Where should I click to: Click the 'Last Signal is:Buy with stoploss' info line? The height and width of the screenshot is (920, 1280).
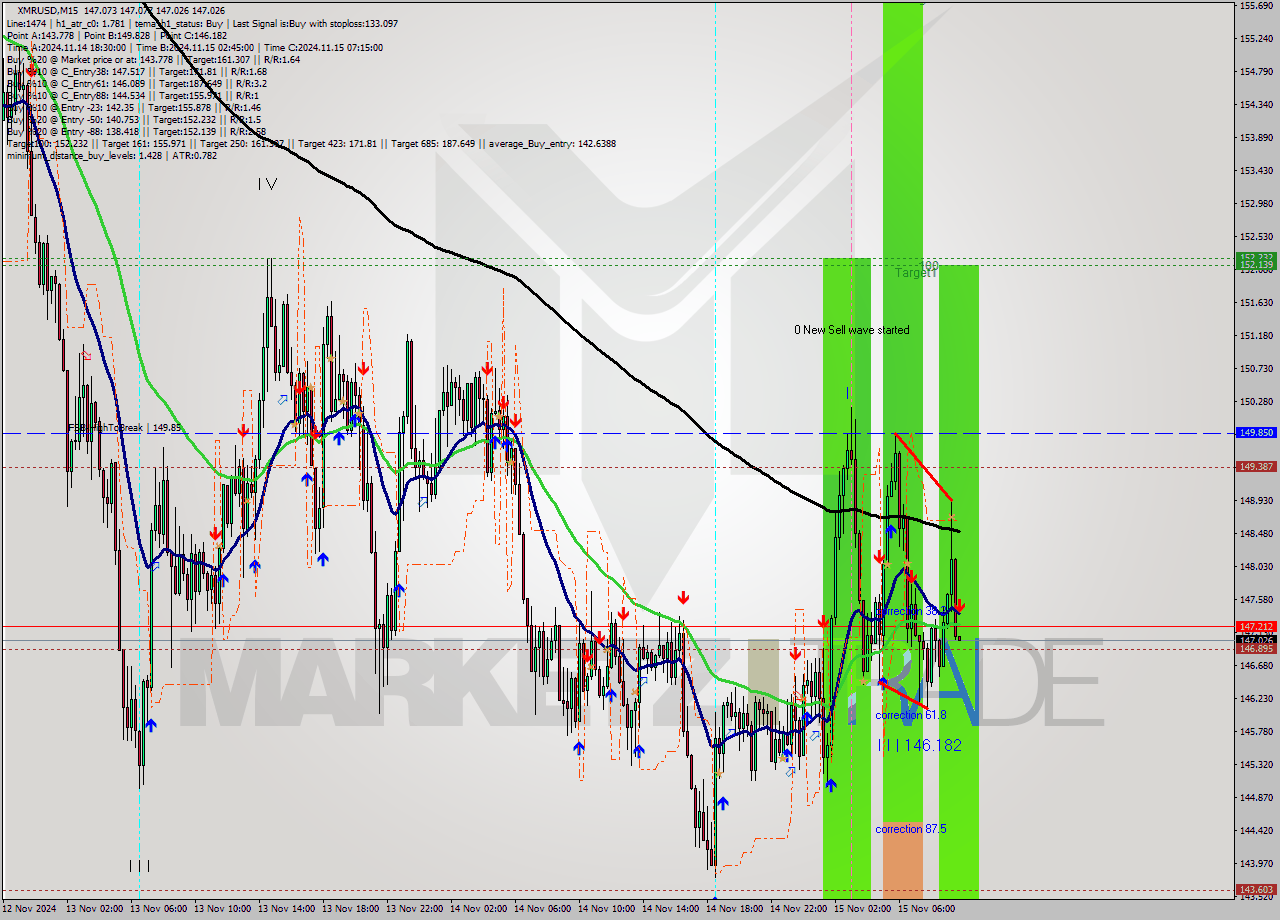pyautogui.click(x=317, y=23)
